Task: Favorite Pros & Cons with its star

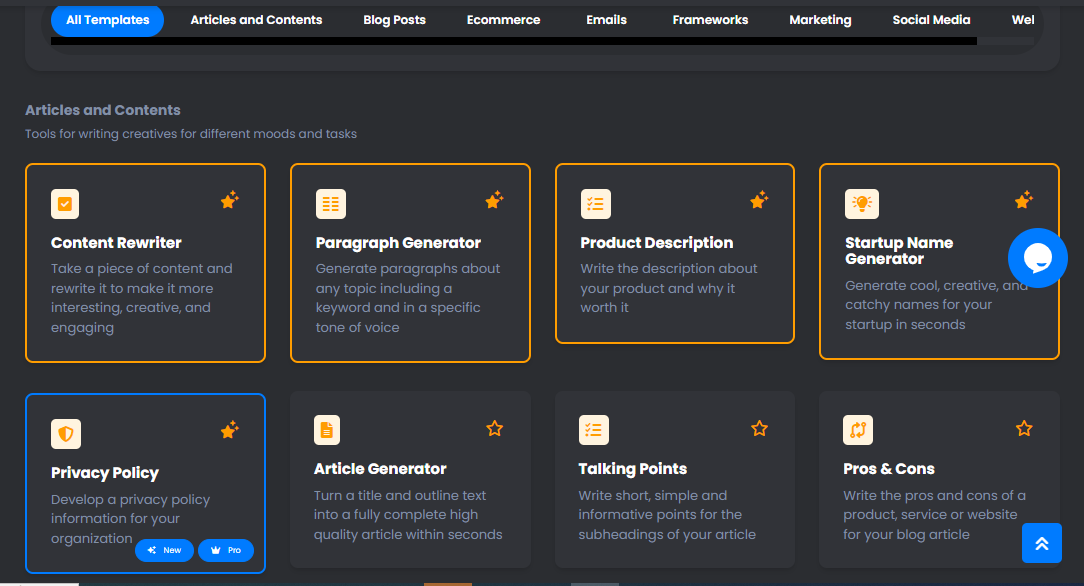Action: click(1024, 428)
